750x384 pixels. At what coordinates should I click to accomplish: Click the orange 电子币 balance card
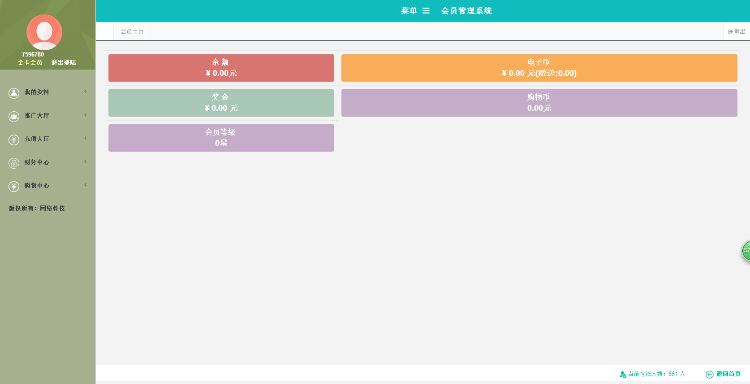click(x=539, y=68)
